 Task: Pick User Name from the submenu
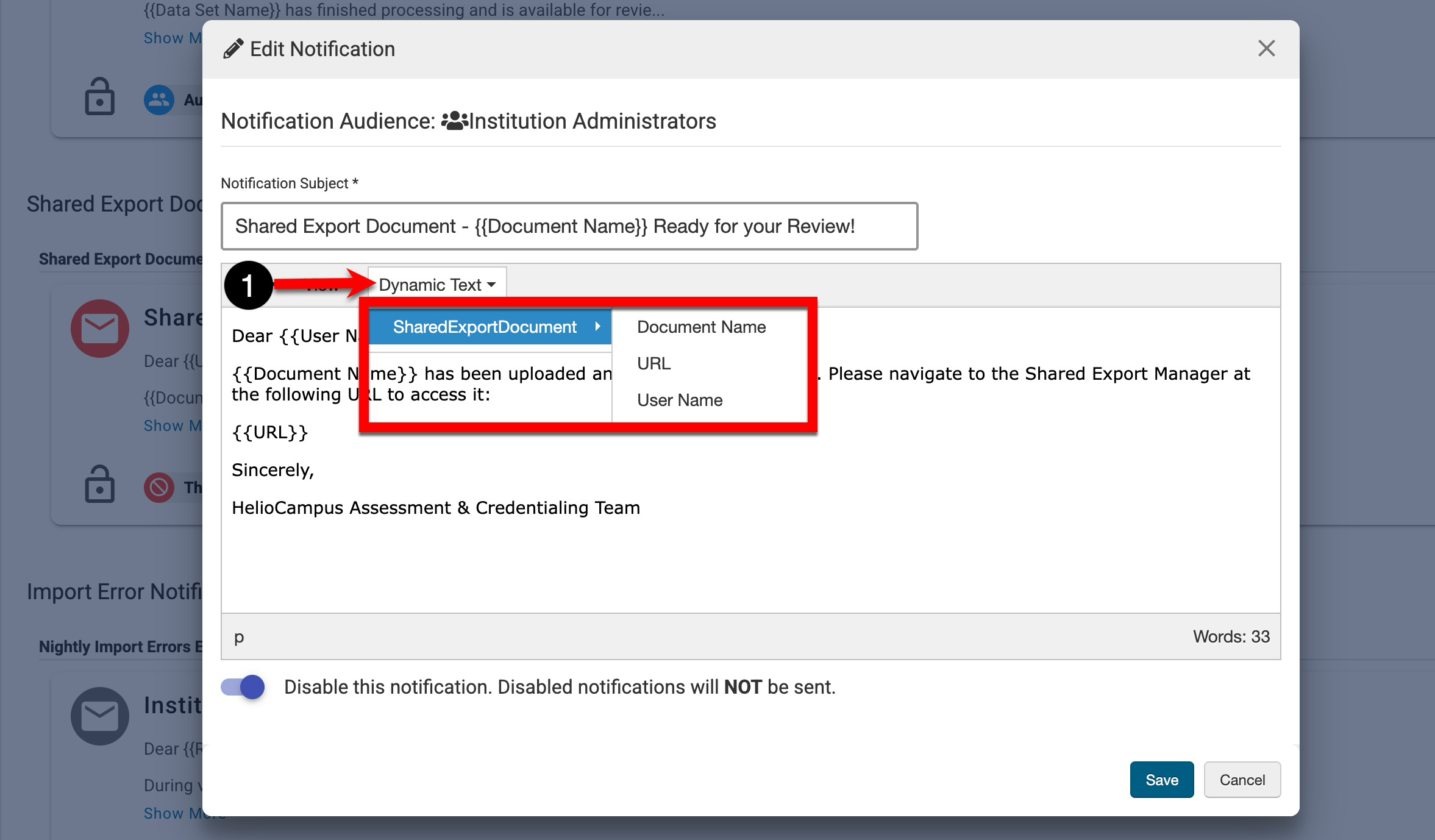pos(679,400)
